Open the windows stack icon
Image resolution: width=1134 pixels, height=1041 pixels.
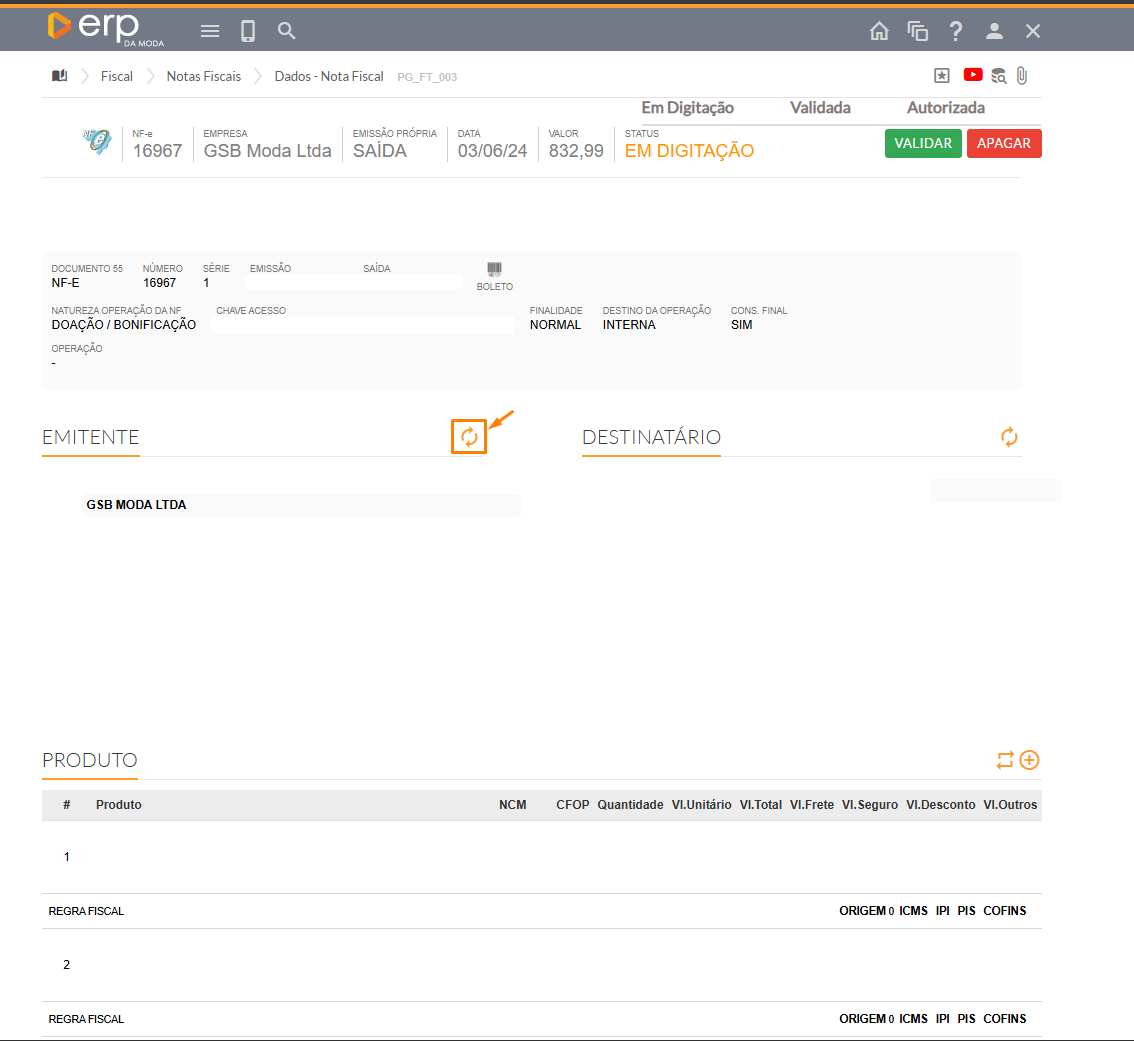tap(918, 31)
